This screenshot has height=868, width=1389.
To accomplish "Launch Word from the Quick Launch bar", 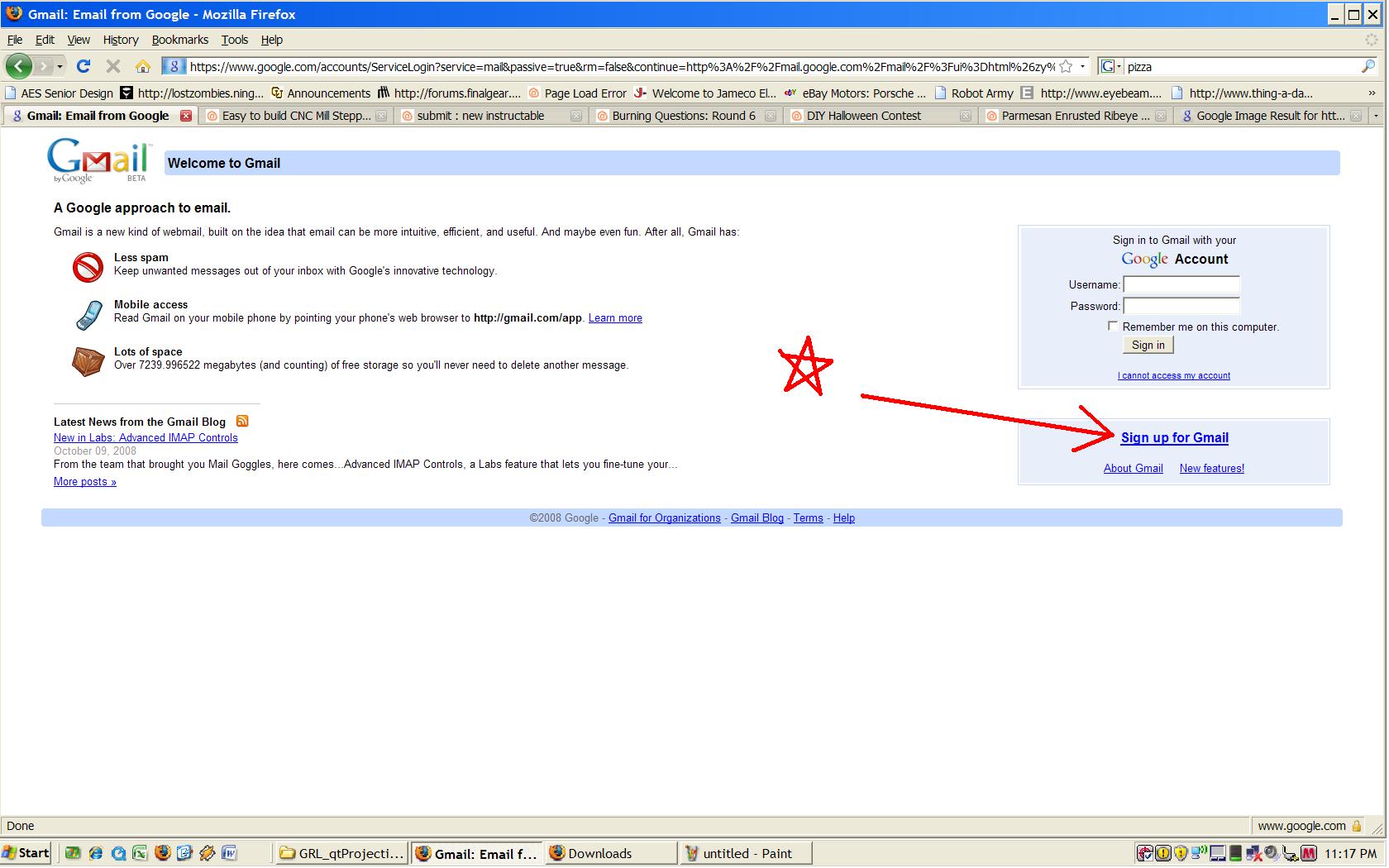I will pos(229,853).
